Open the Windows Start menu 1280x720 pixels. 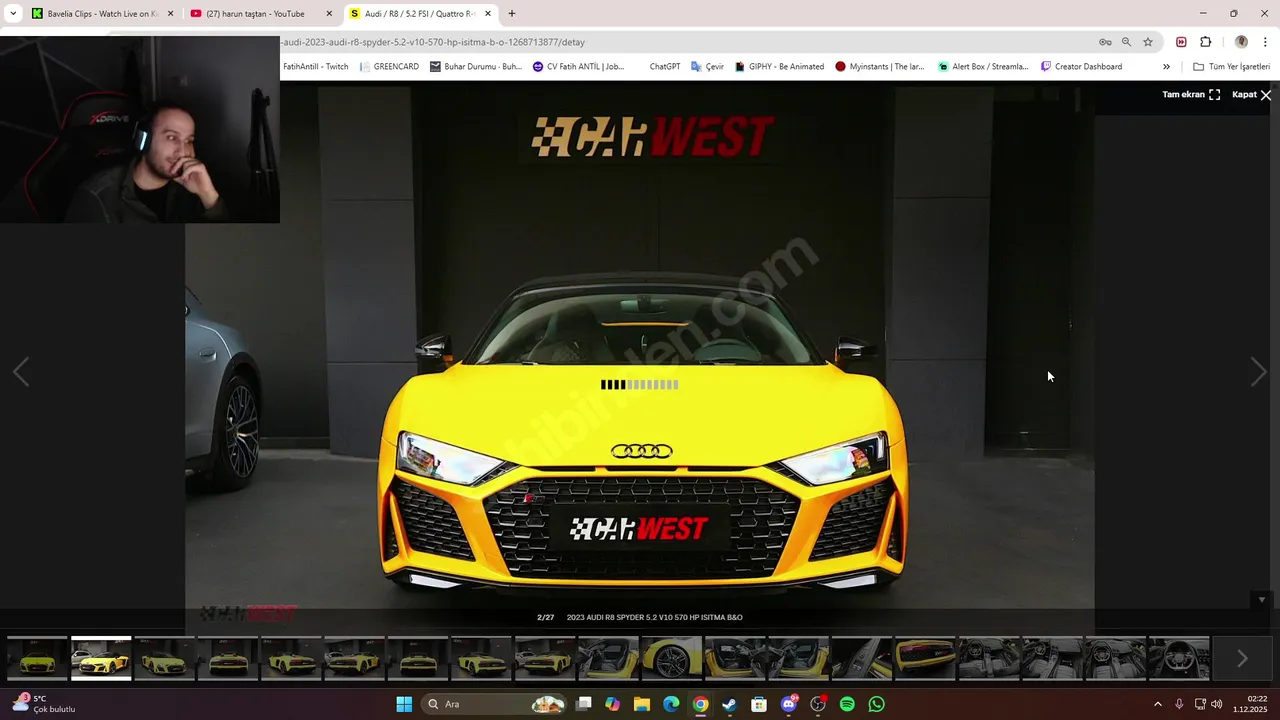point(404,704)
